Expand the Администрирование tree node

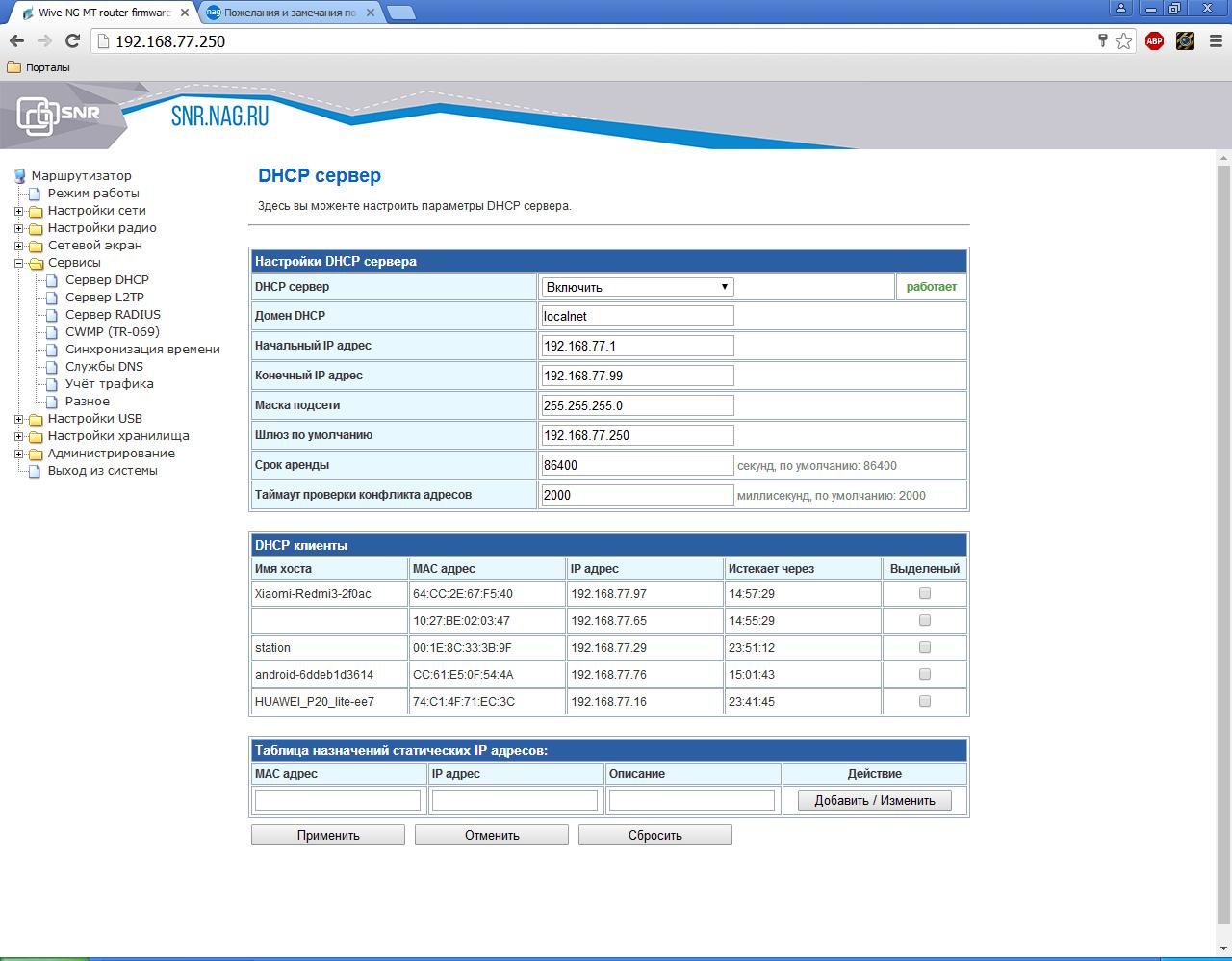click(18, 454)
